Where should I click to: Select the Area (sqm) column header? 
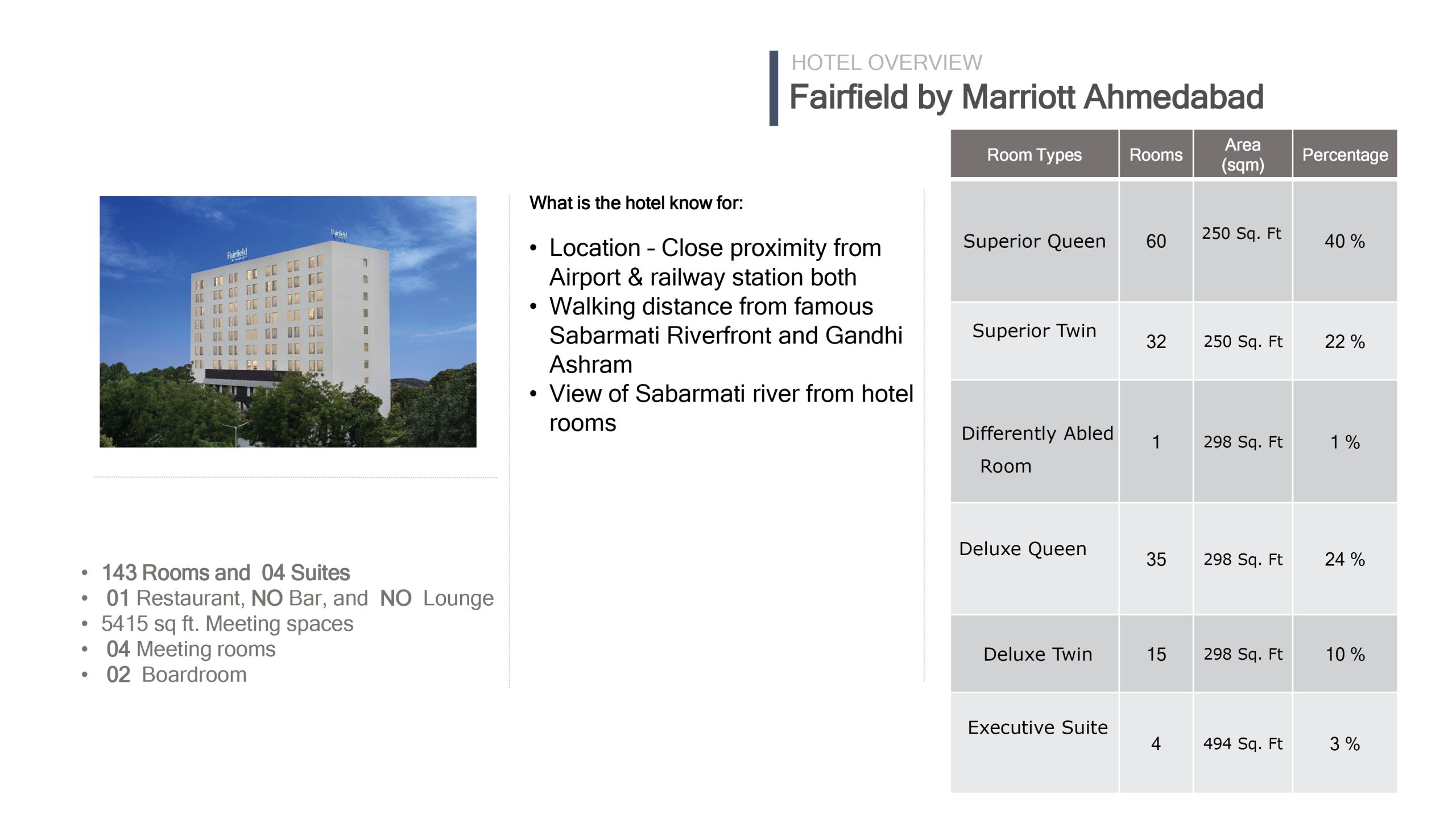pyautogui.click(x=1243, y=154)
